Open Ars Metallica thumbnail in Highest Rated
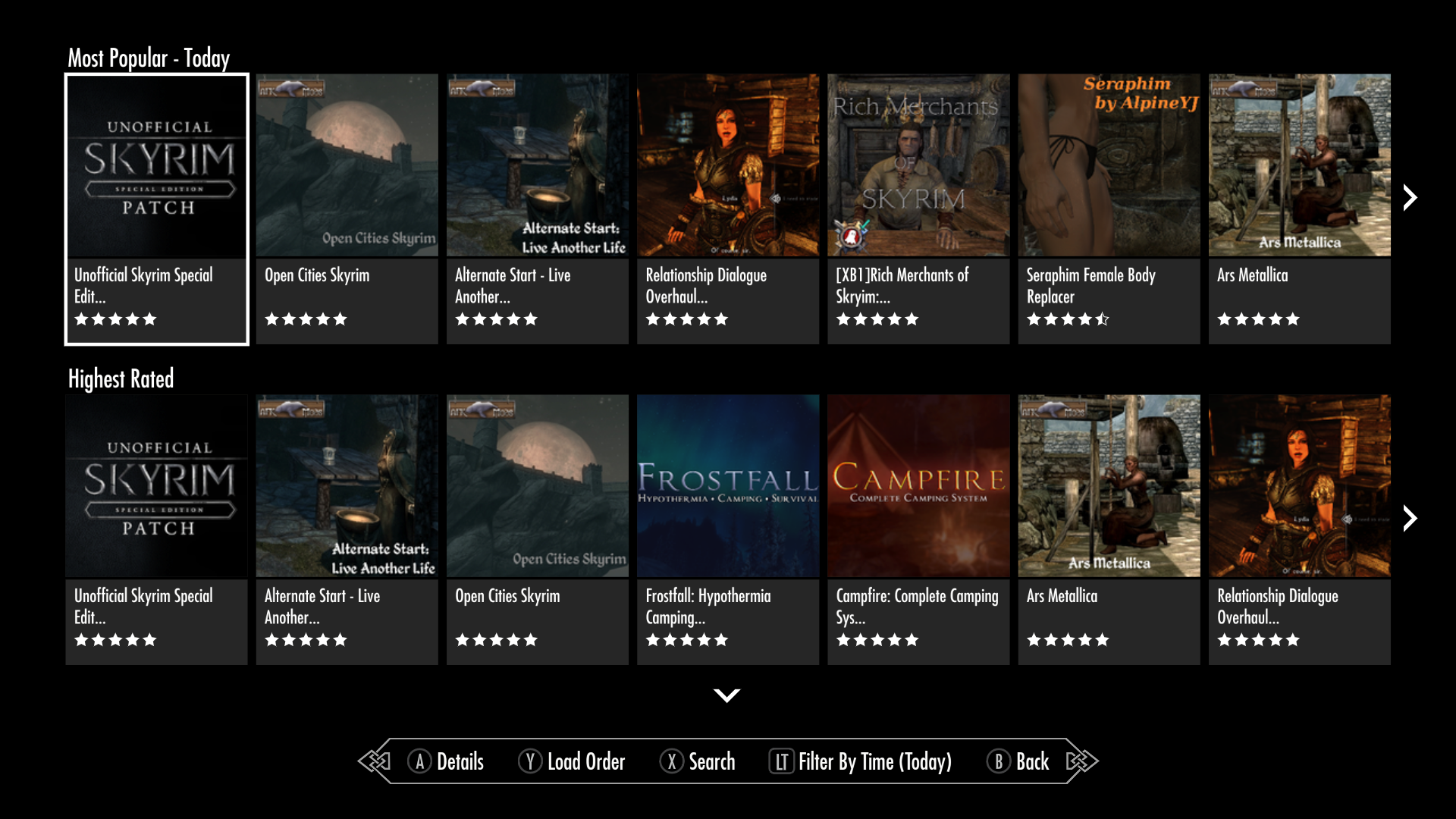This screenshot has height=819, width=1456. (1109, 486)
